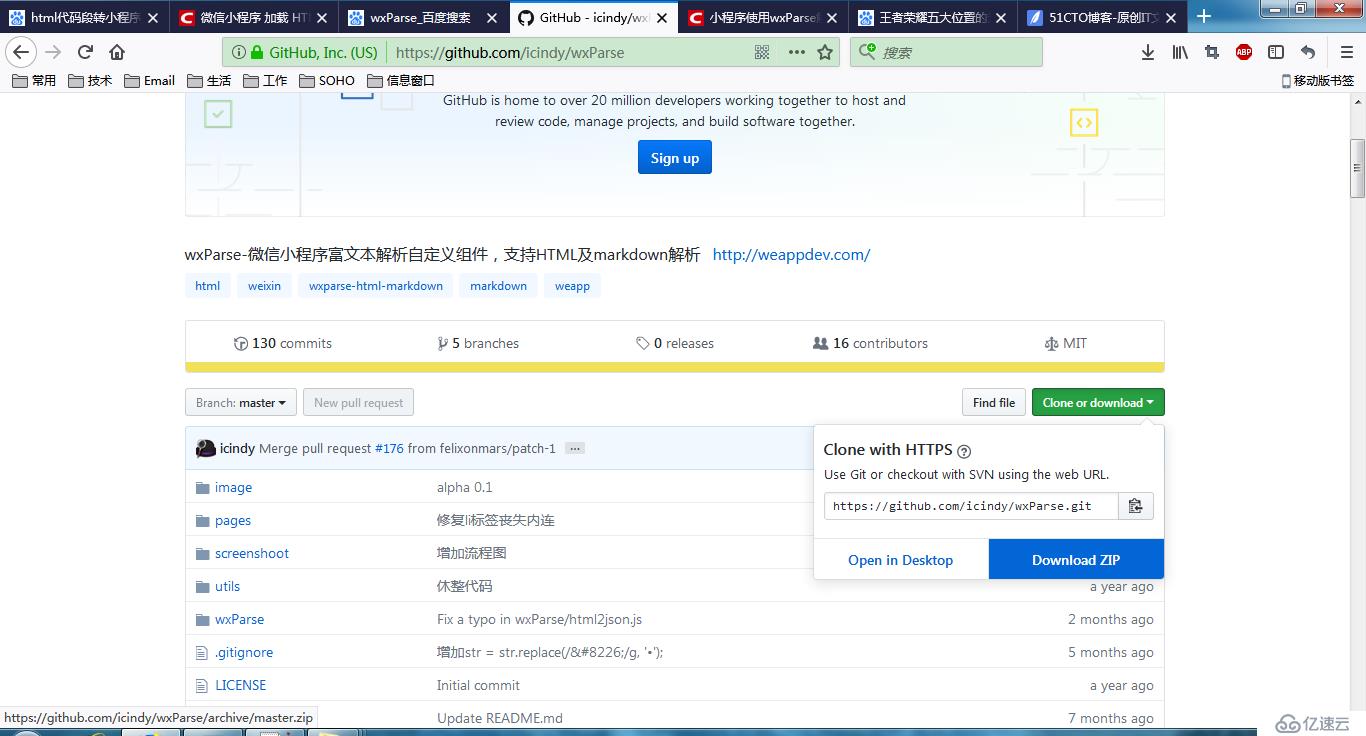This screenshot has height=736, width=1366.
Task: Show site info via shield icon
Action: click(x=238, y=52)
